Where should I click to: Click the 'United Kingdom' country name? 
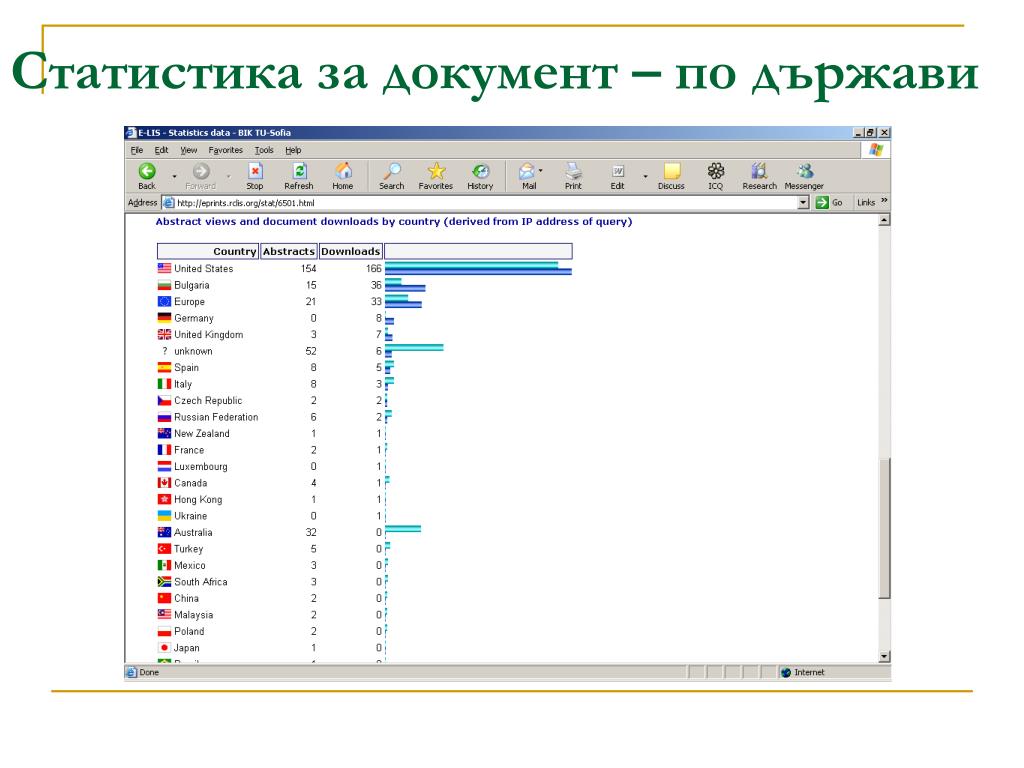(x=208, y=334)
